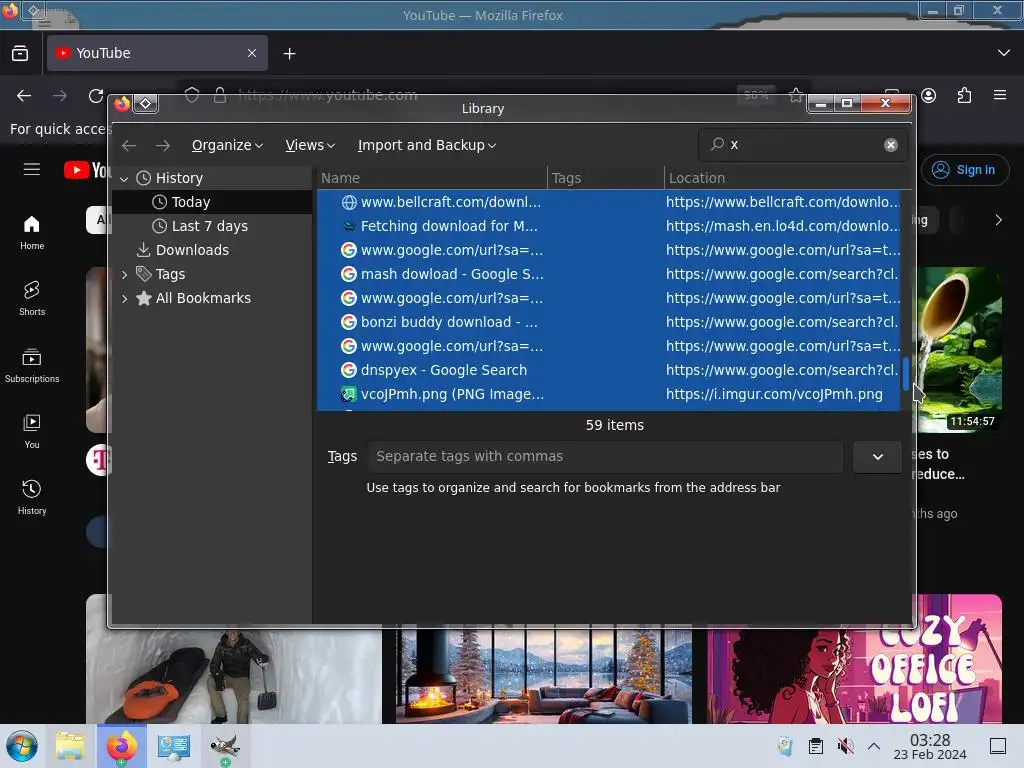Select the vcoJPmh.png (PNG Image... entry
Viewport: 1024px width, 768px height.
609,394
